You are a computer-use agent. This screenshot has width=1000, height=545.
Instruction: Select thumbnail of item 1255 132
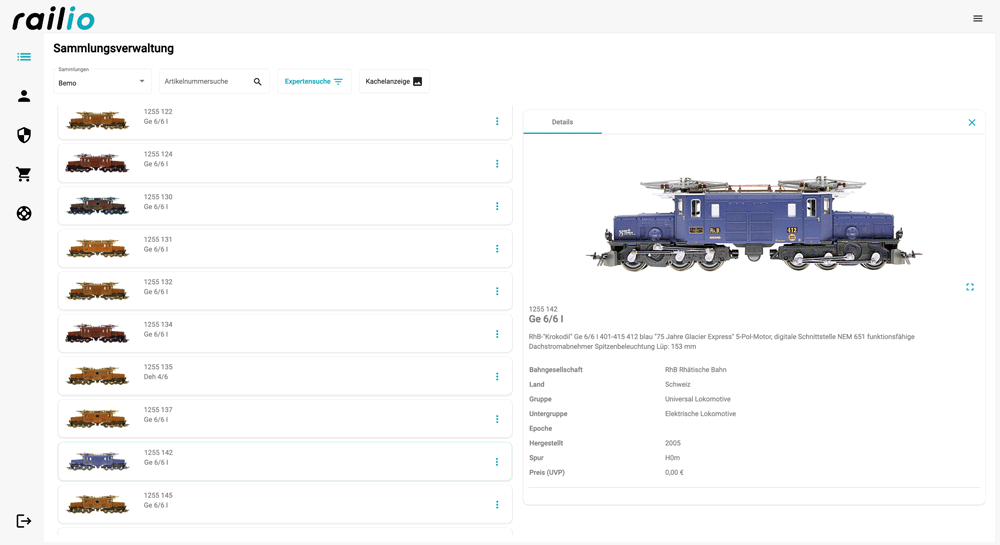(97, 291)
